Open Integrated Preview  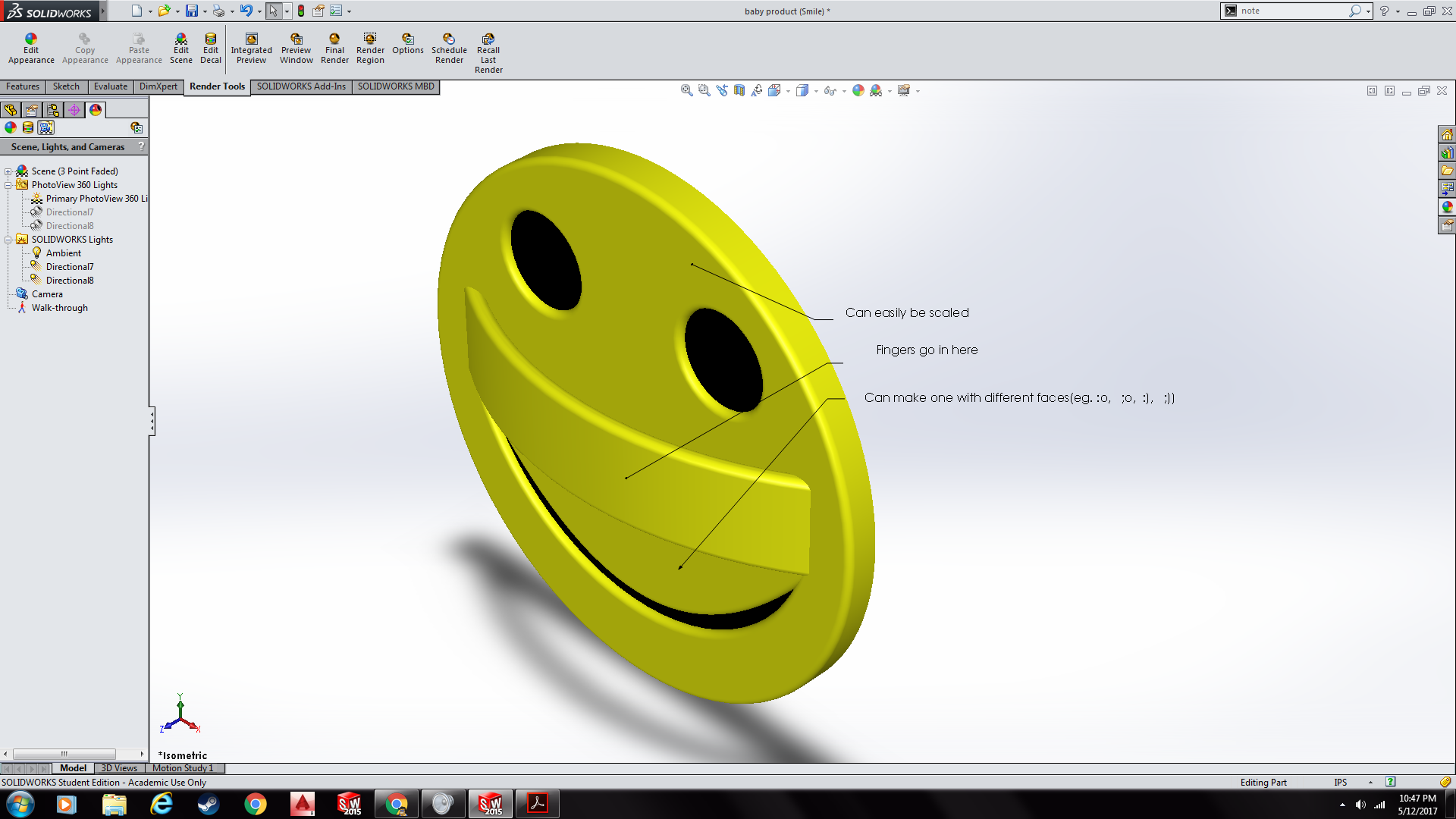tap(251, 49)
